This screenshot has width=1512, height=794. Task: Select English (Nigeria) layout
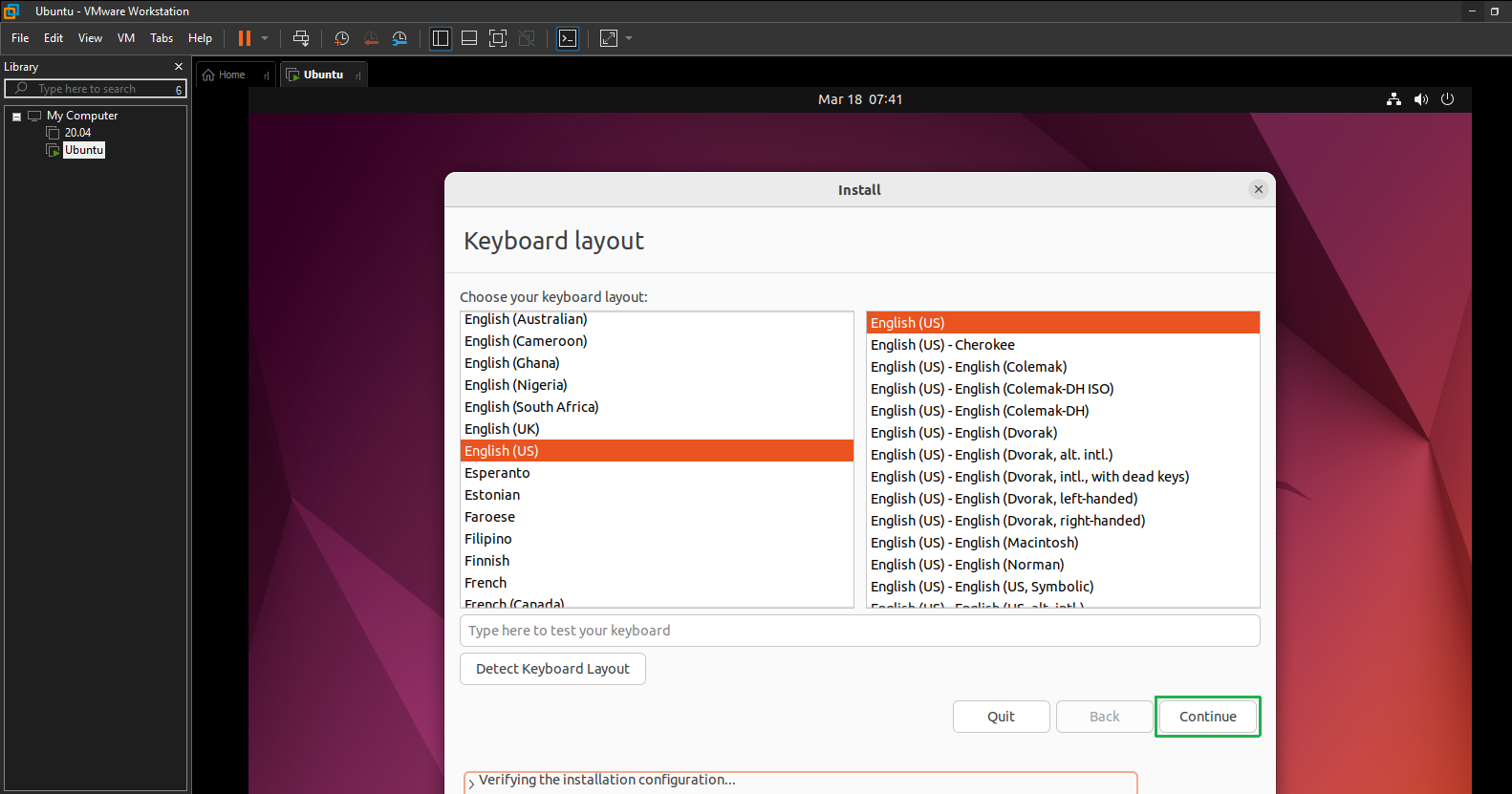coord(657,385)
